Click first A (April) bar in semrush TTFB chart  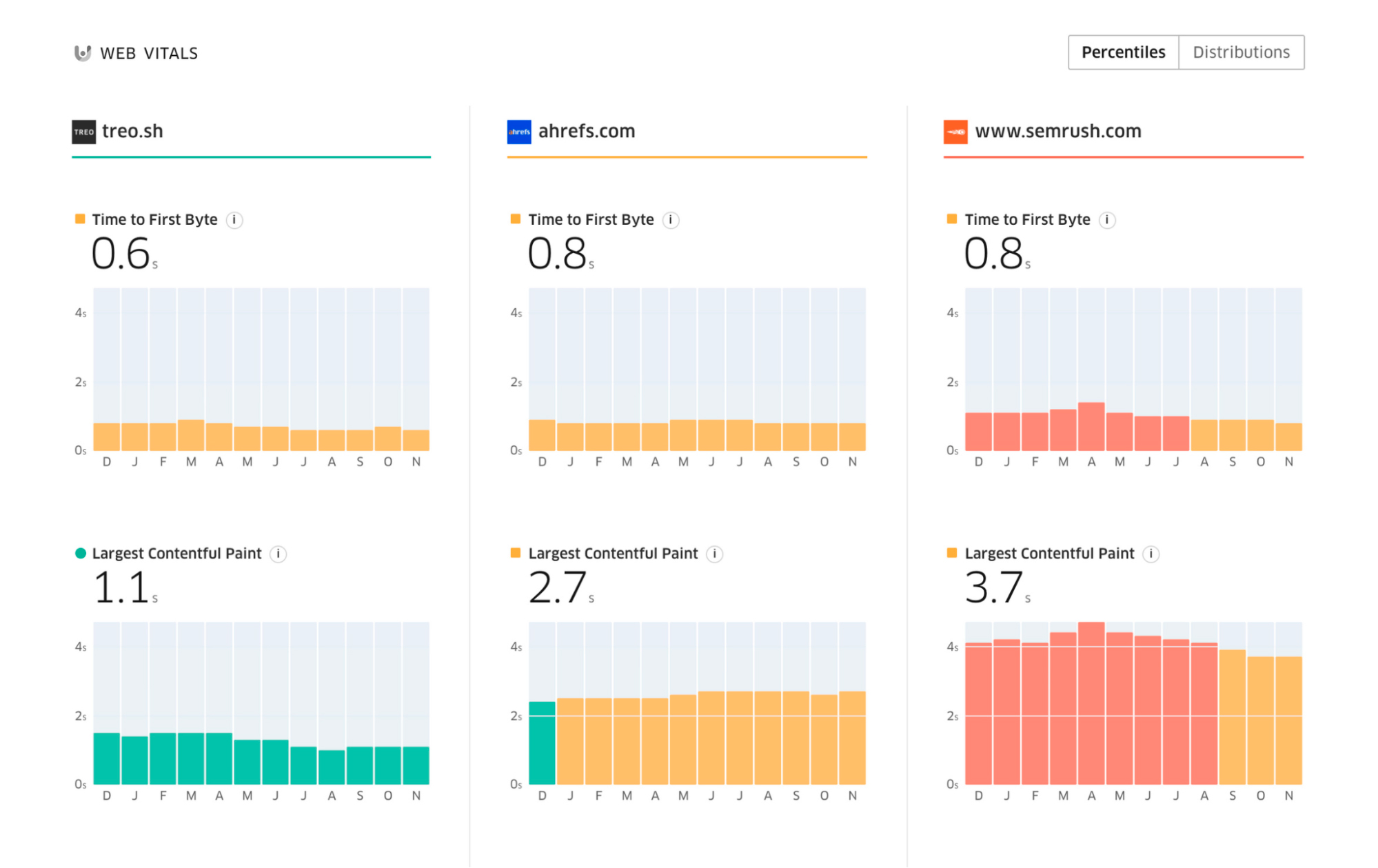coord(1092,426)
